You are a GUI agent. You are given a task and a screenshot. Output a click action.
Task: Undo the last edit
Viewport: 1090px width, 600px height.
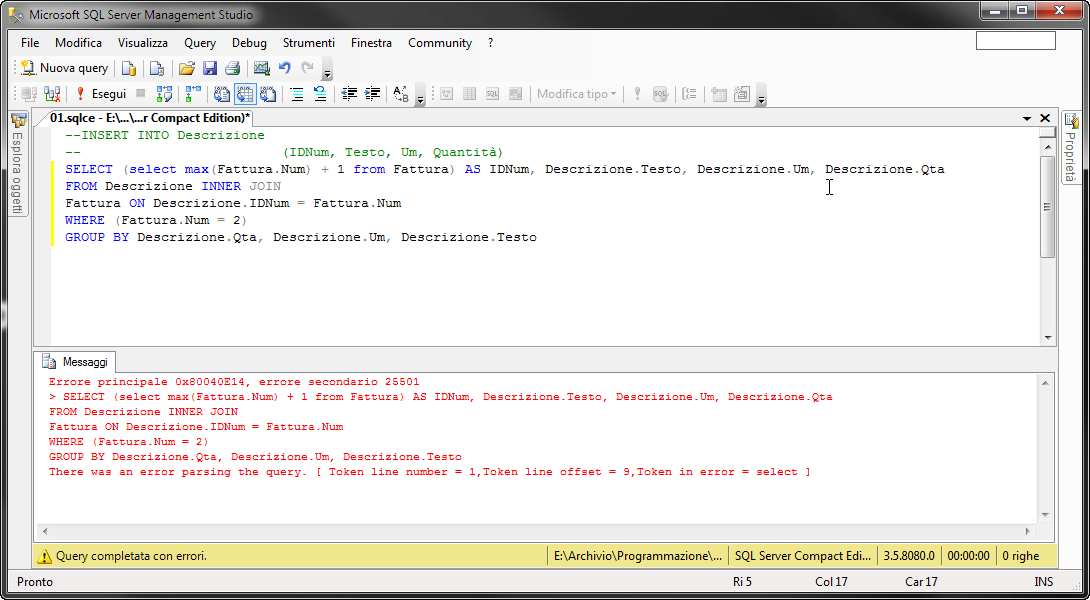[284, 68]
